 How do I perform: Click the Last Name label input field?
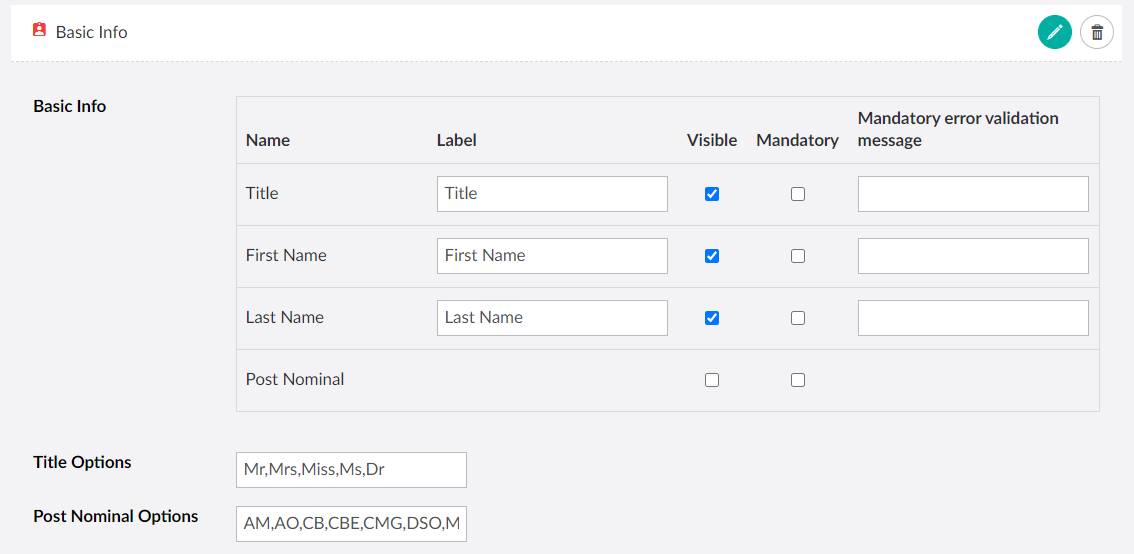pyautogui.click(x=552, y=318)
